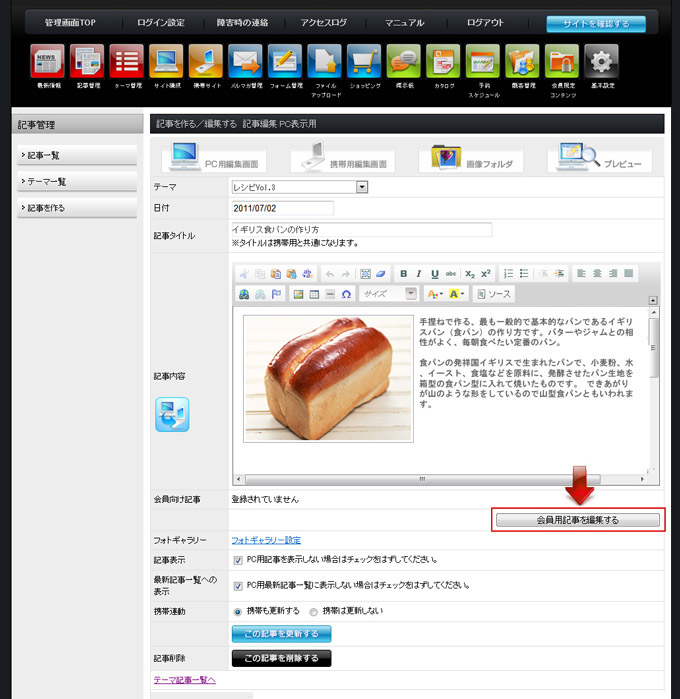Click the underline formatting icon
680x699 pixels.
pos(434,273)
